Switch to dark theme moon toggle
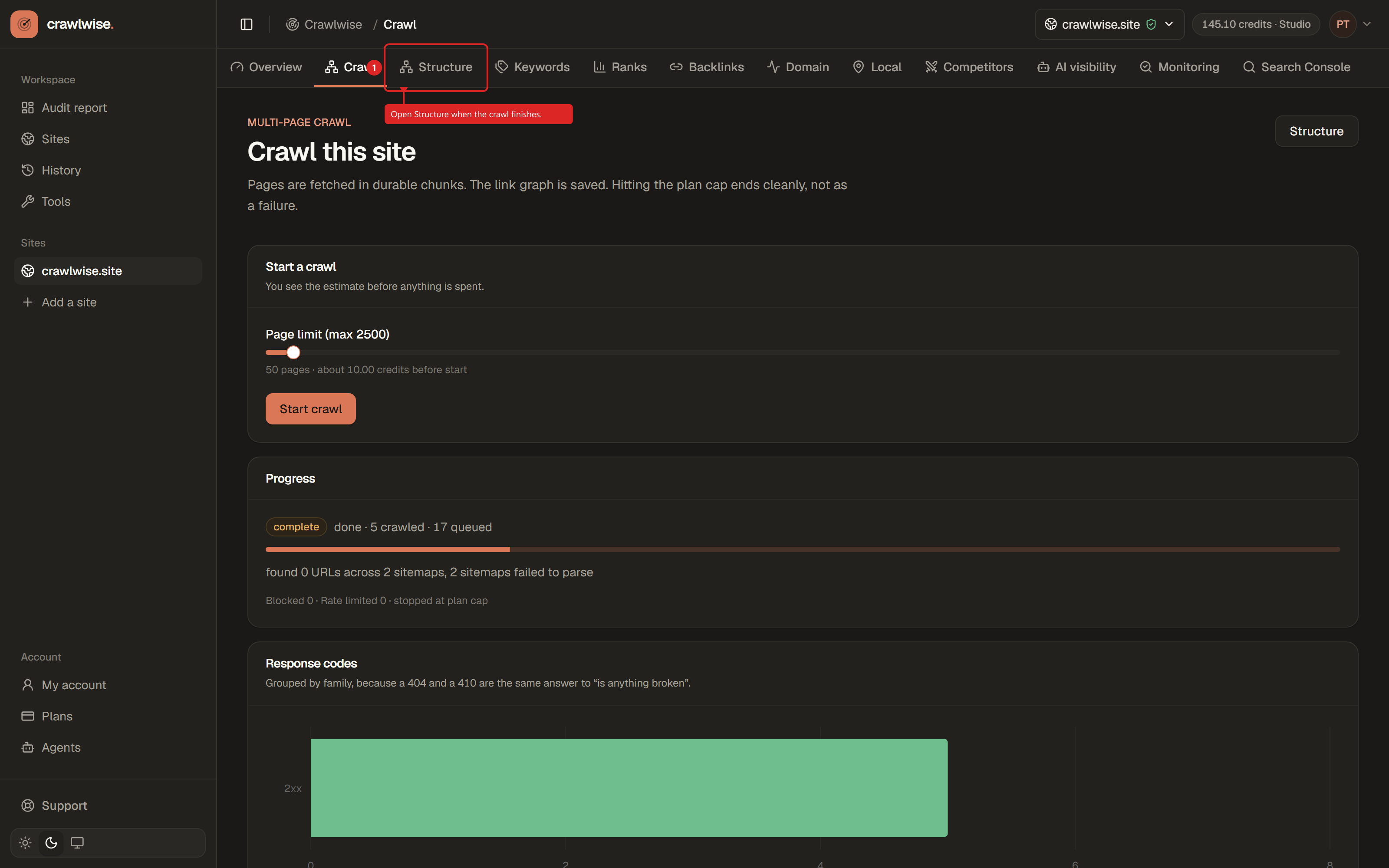Image resolution: width=1389 pixels, height=868 pixels. click(x=51, y=843)
